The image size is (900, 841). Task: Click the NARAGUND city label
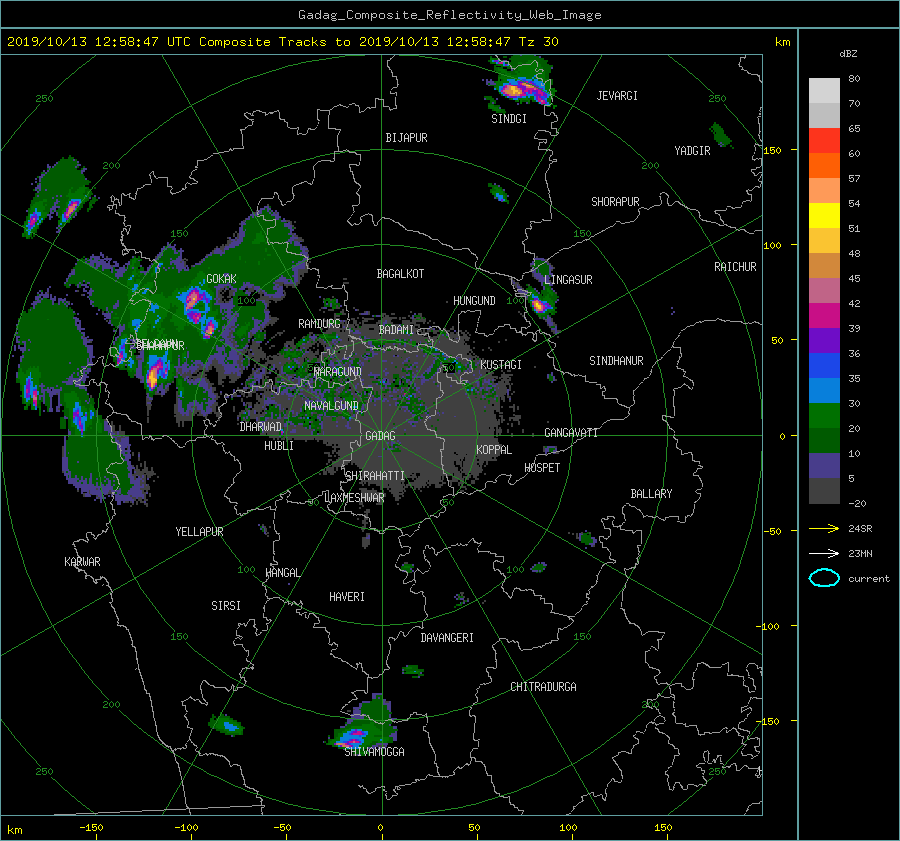(x=338, y=372)
